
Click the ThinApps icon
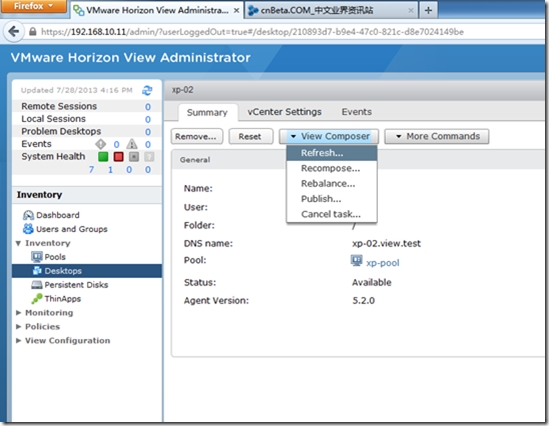pos(36,299)
